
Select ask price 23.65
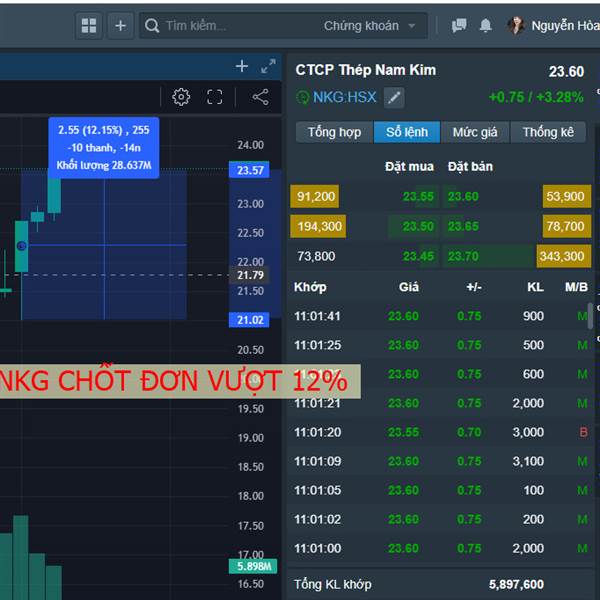pos(463,226)
